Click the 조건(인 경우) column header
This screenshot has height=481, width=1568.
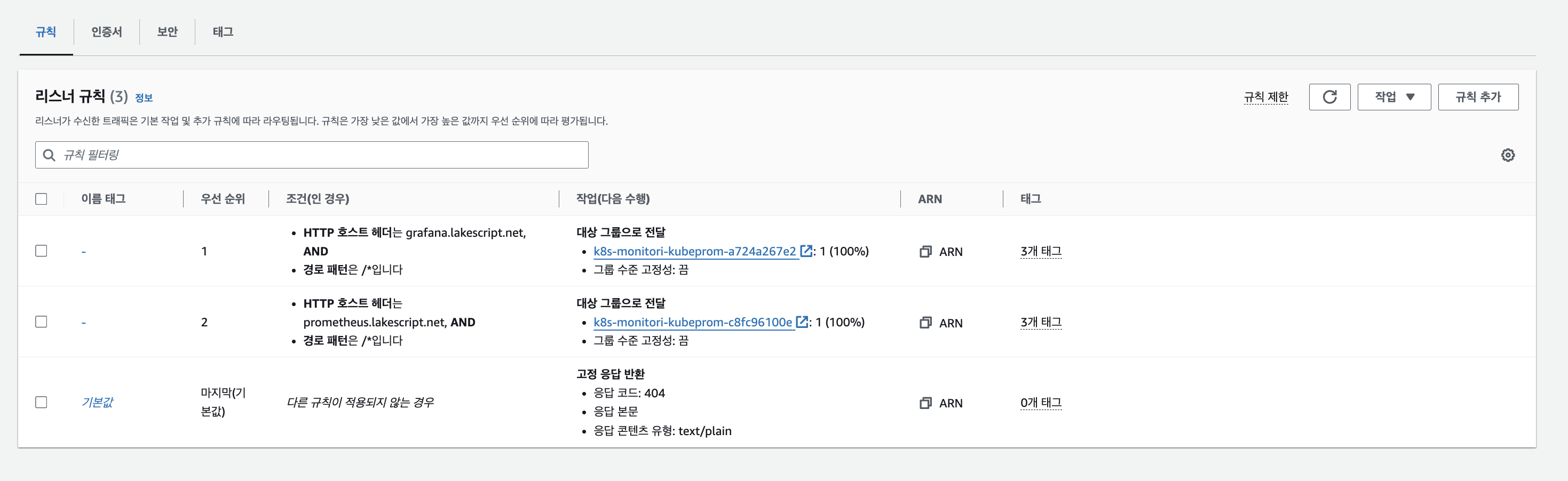click(x=318, y=199)
